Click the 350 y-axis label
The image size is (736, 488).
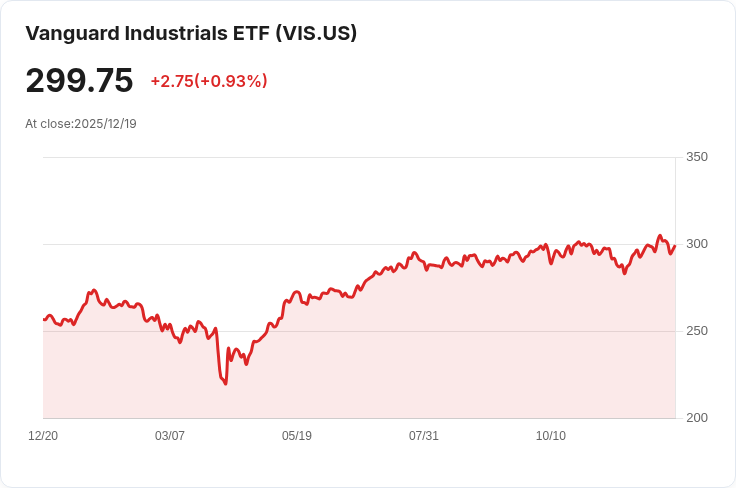pyautogui.click(x=697, y=157)
